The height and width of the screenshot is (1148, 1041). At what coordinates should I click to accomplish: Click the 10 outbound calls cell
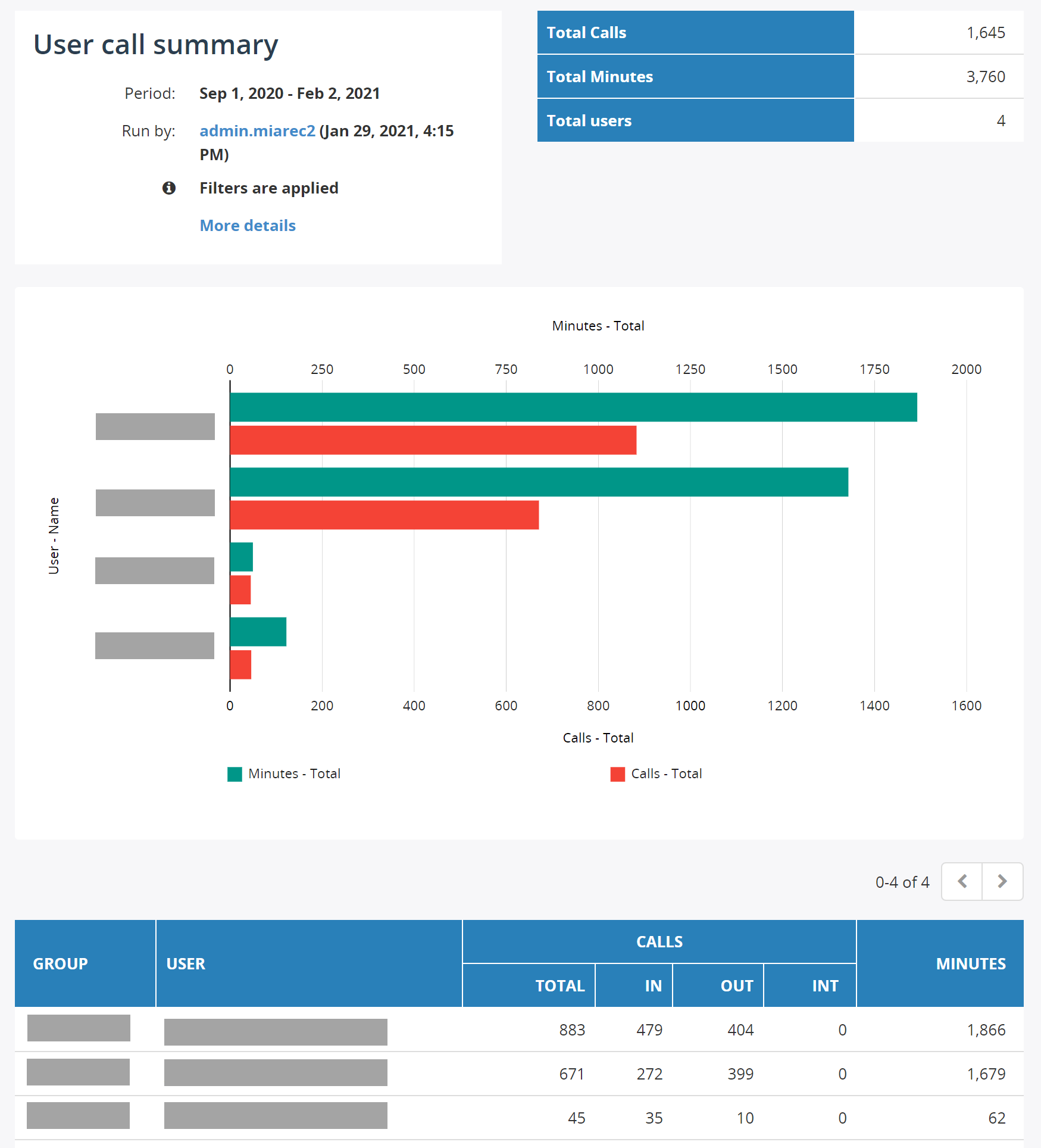click(745, 1118)
